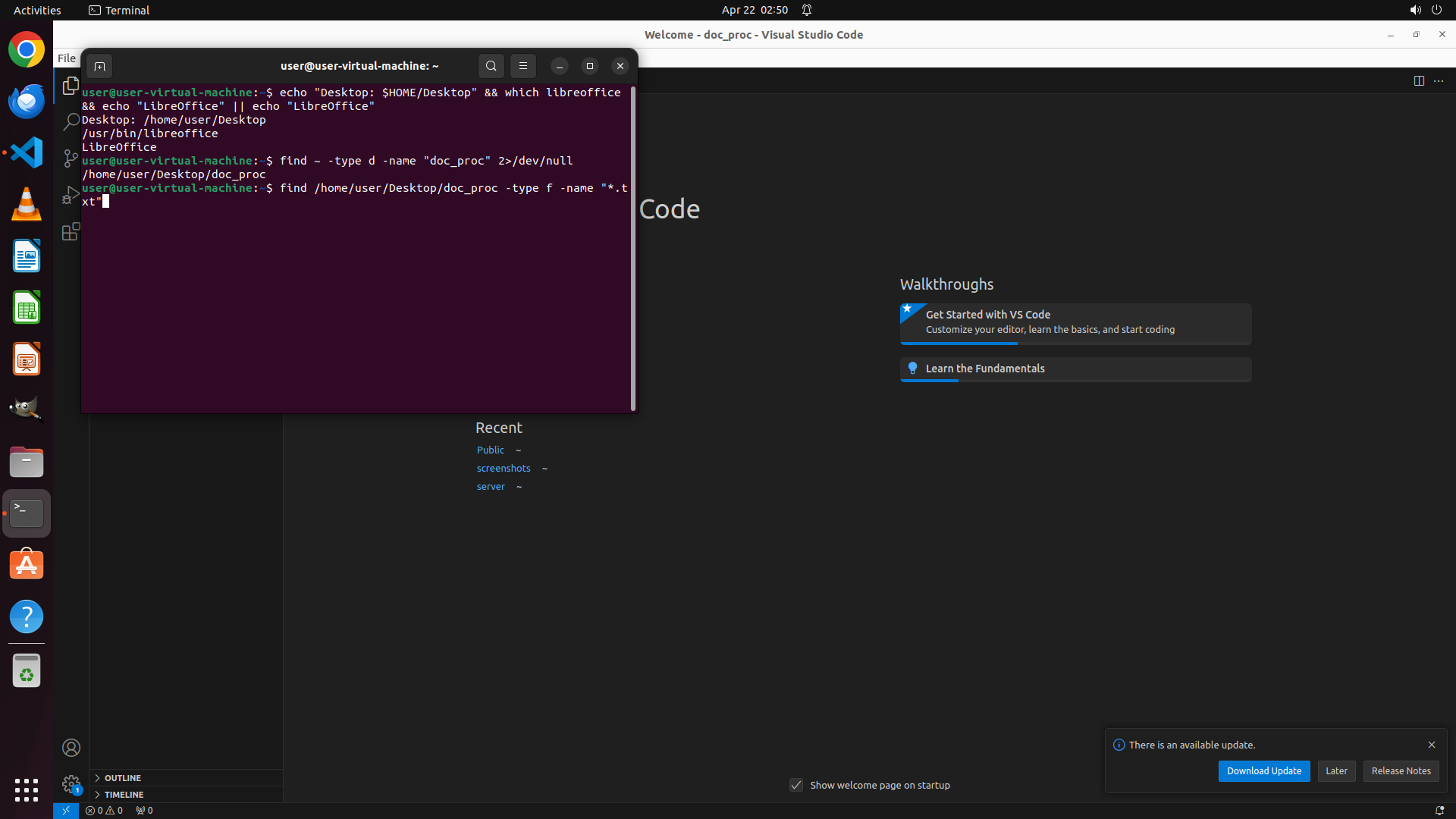Open the File menu in VS Code
Image resolution: width=1456 pixels, height=819 pixels.
67,58
